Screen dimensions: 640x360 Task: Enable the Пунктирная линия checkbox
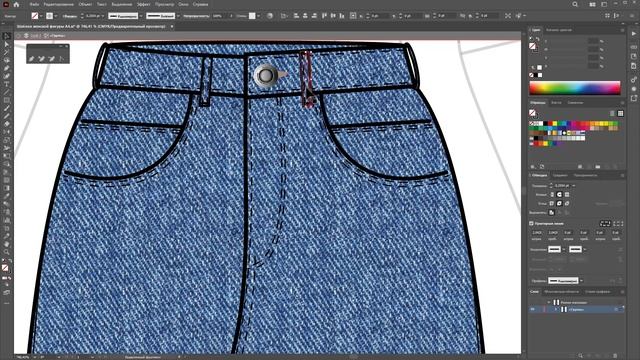coord(531,224)
